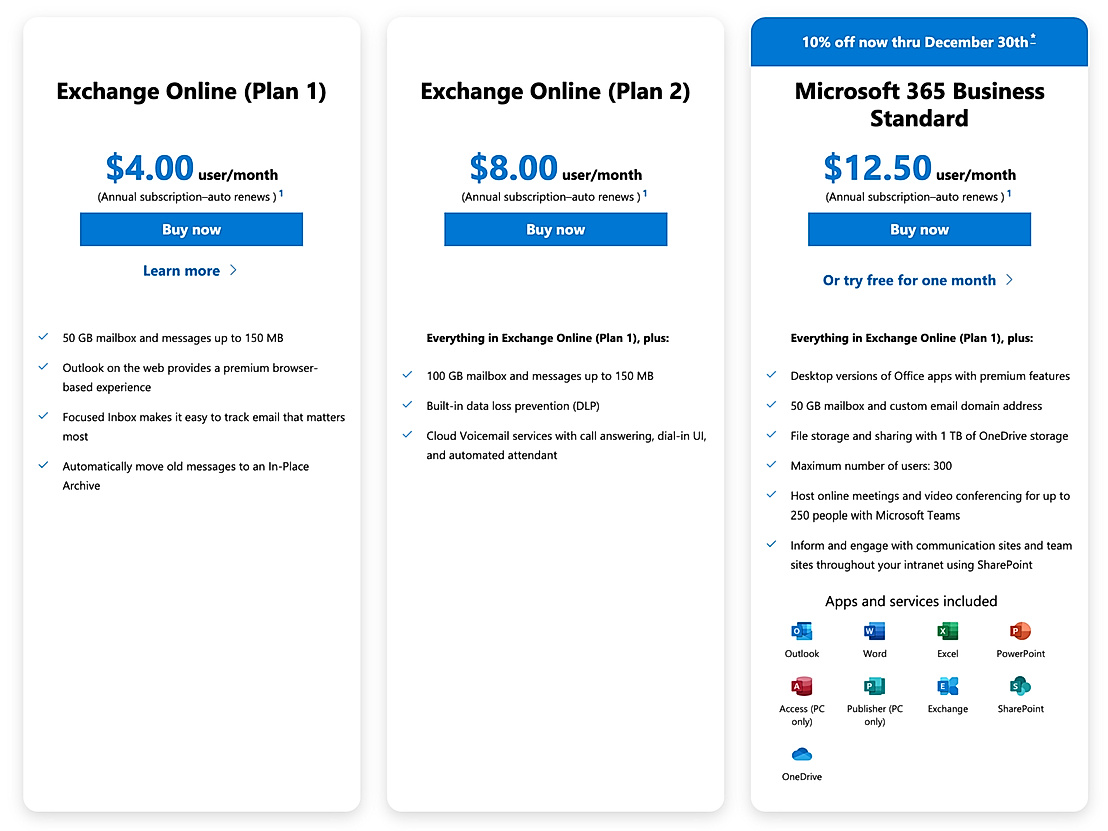This screenshot has height=831, width=1108.
Task: Open footnote 1 under the $4.00 price
Action: coord(281,192)
